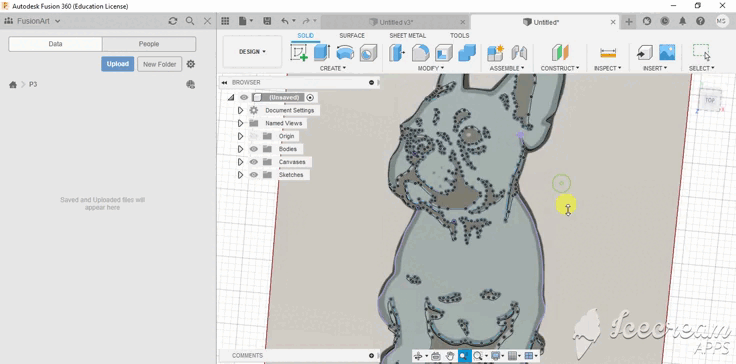Click the Insert Canvas image icon
Image resolution: width=736 pixels, height=364 pixels.
(667, 52)
